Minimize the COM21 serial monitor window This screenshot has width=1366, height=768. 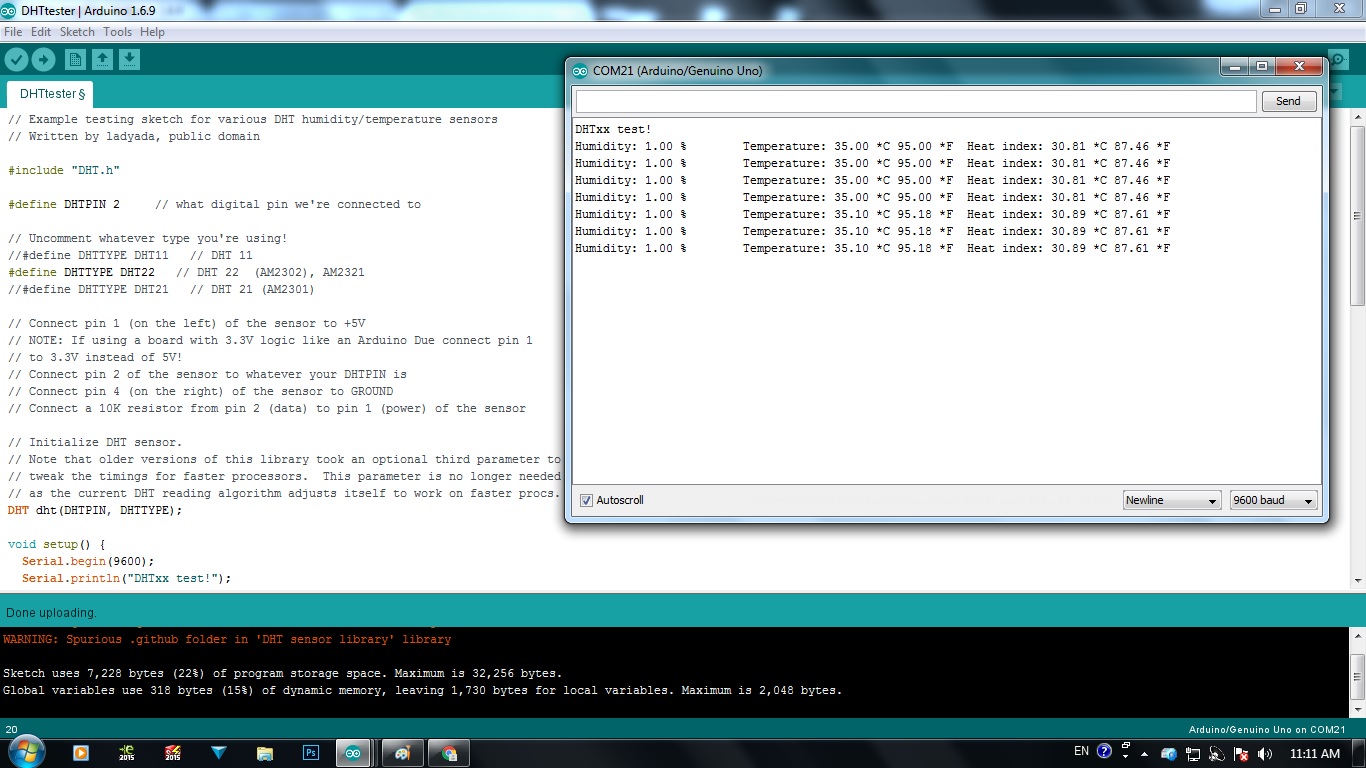(1236, 66)
